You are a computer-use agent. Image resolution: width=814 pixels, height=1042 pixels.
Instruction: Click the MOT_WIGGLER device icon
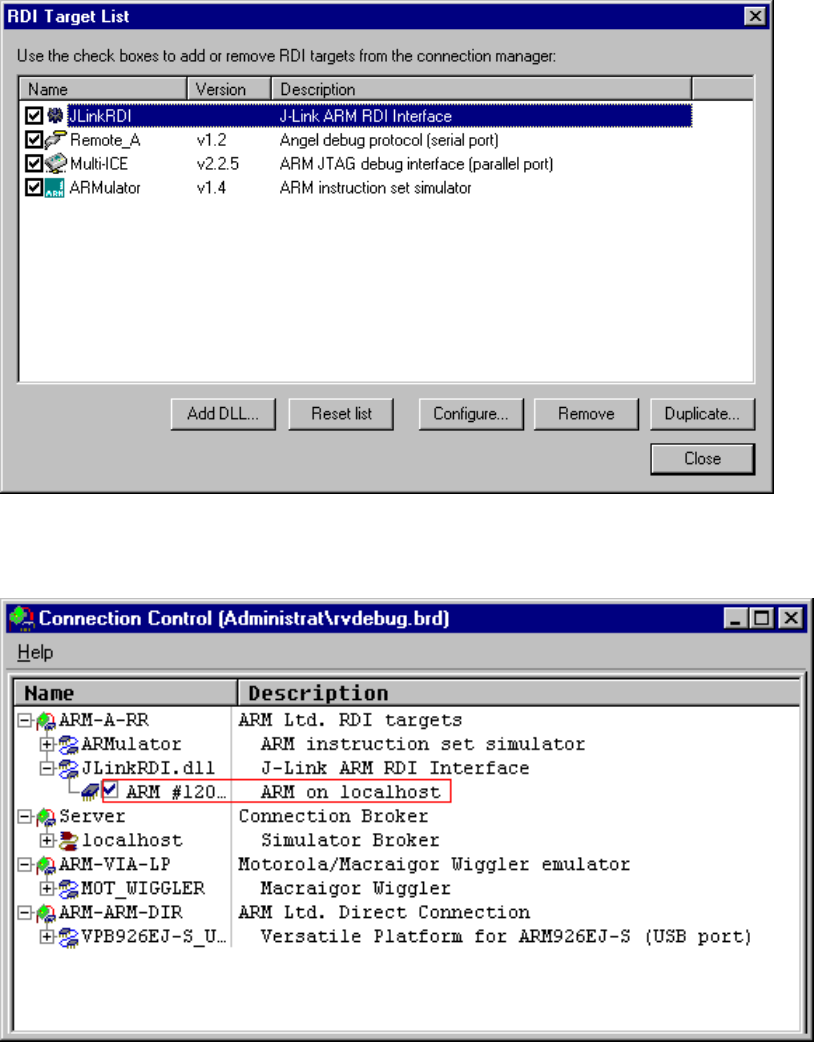[x=70, y=888]
